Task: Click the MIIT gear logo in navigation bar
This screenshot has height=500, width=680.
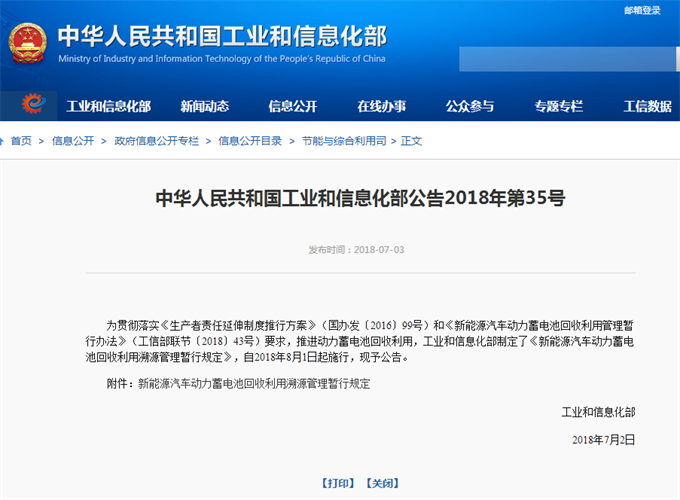Action: click(x=33, y=105)
